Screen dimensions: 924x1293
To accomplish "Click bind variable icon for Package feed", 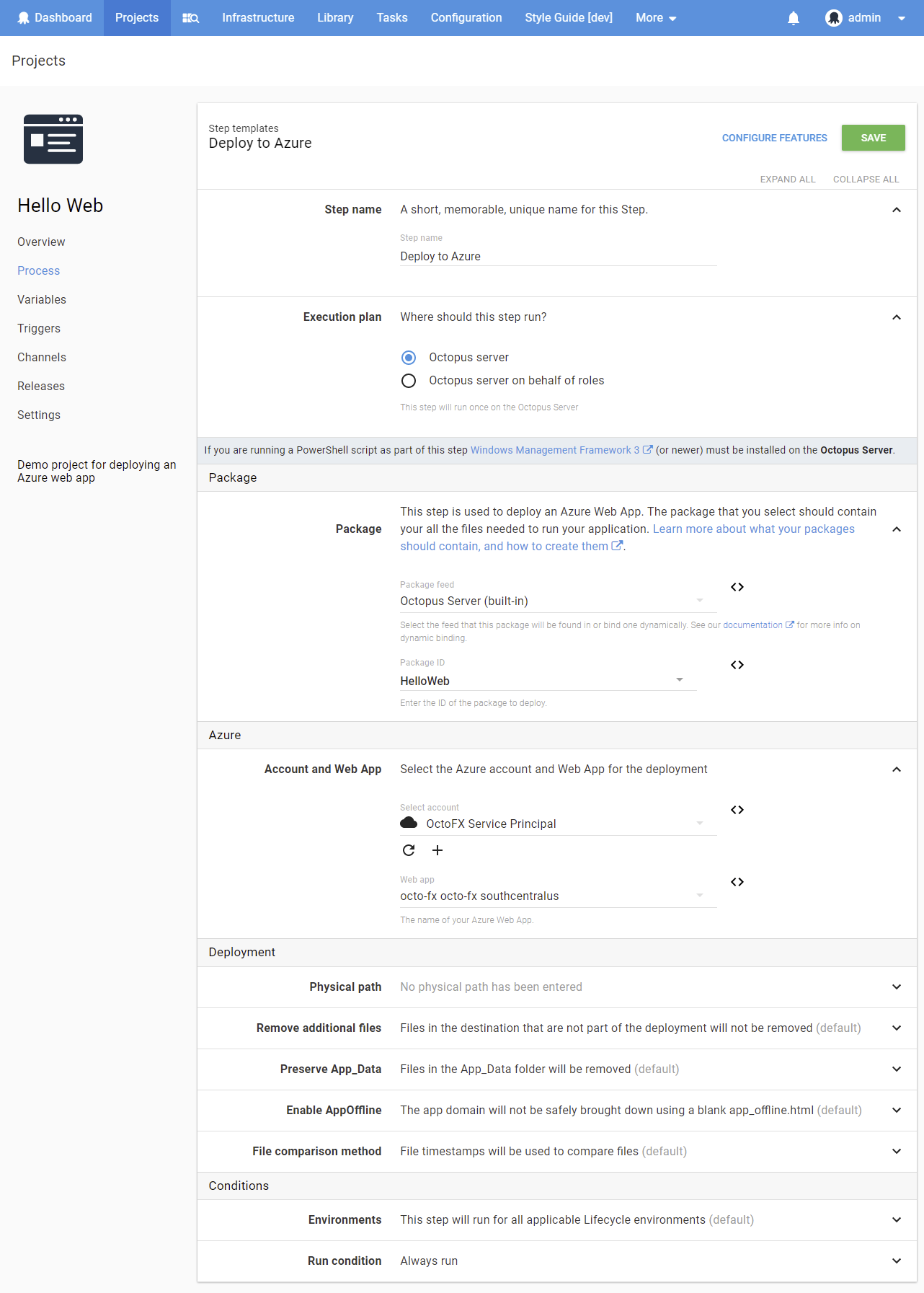I will coord(737,587).
